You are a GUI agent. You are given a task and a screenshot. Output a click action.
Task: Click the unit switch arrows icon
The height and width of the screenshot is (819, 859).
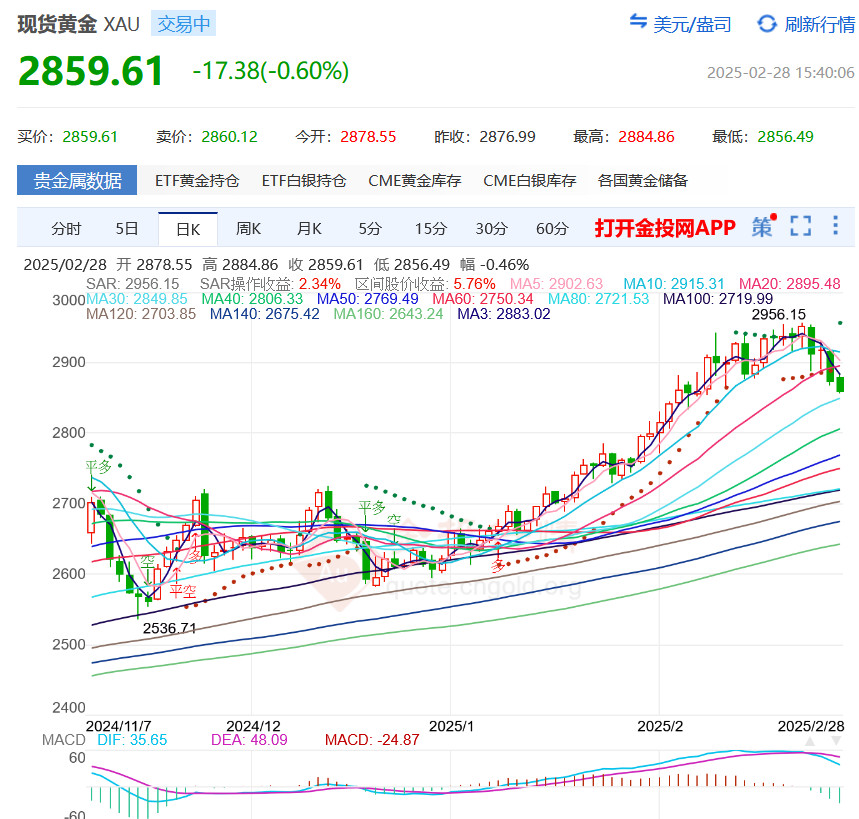pos(638,23)
